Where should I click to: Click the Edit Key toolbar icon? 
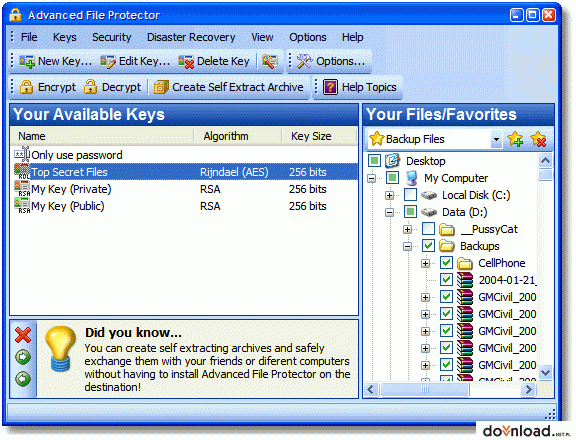[108, 61]
